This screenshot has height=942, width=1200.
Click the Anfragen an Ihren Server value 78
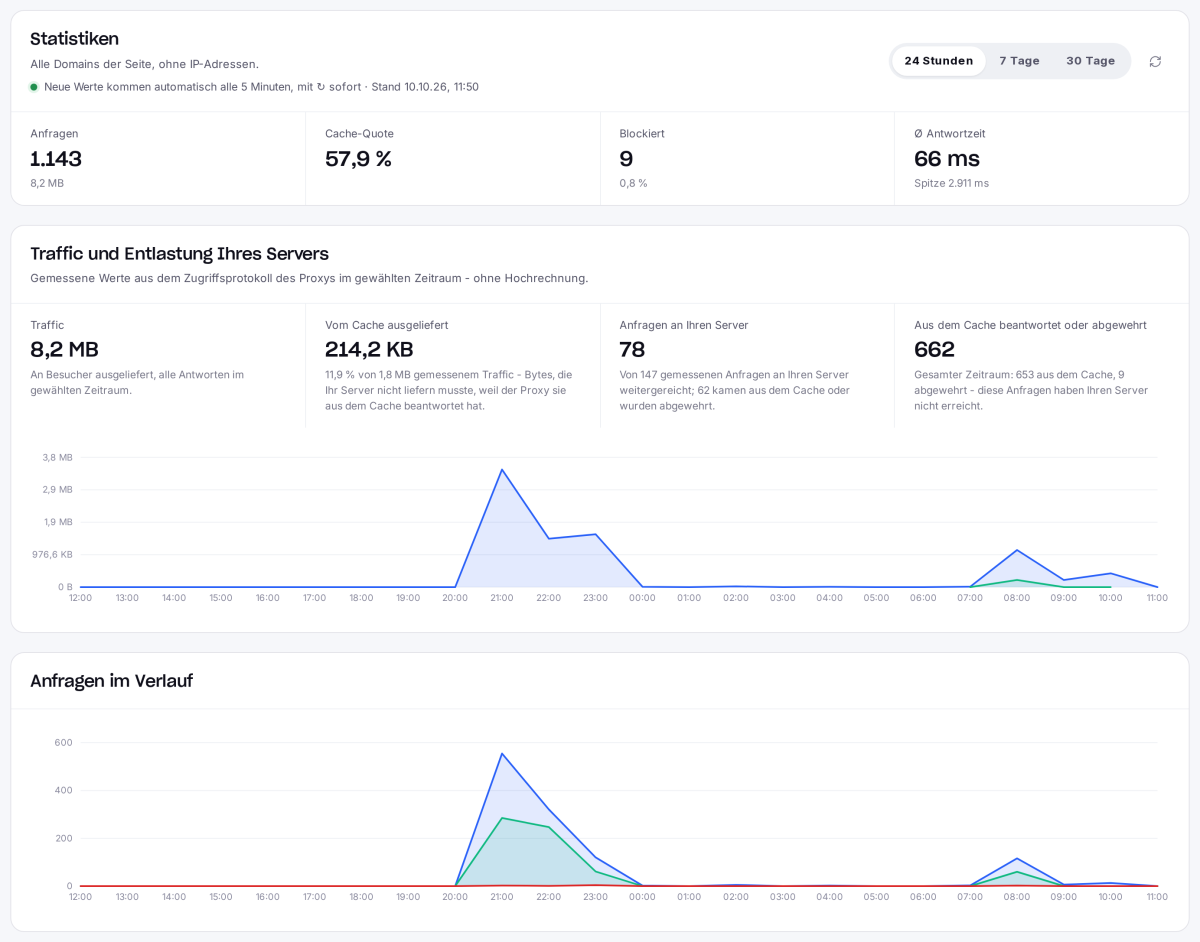pos(632,350)
